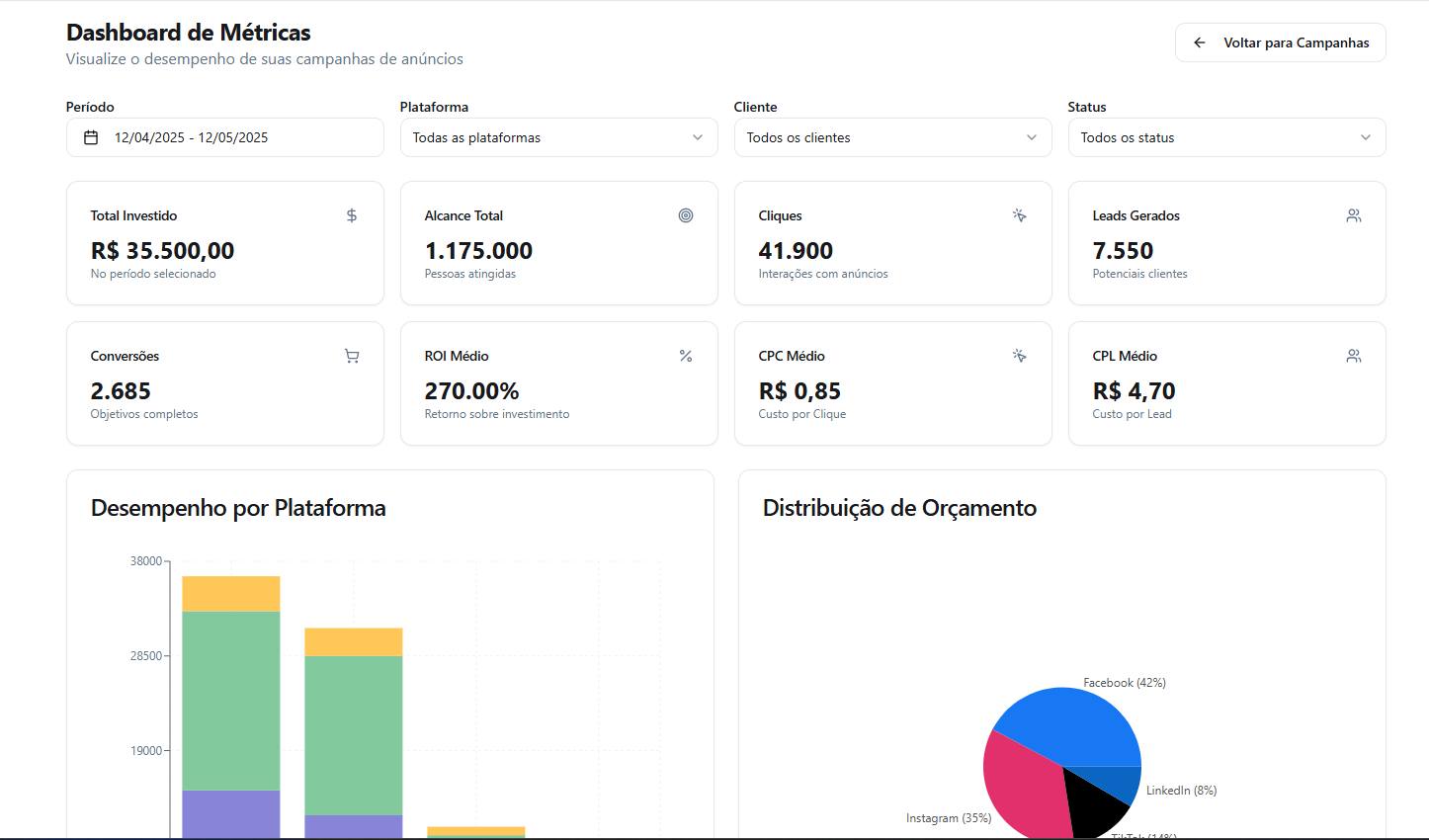Viewport: 1429px width, 840px height.
Task: Click the 2.685 conversions value
Action: point(121,391)
